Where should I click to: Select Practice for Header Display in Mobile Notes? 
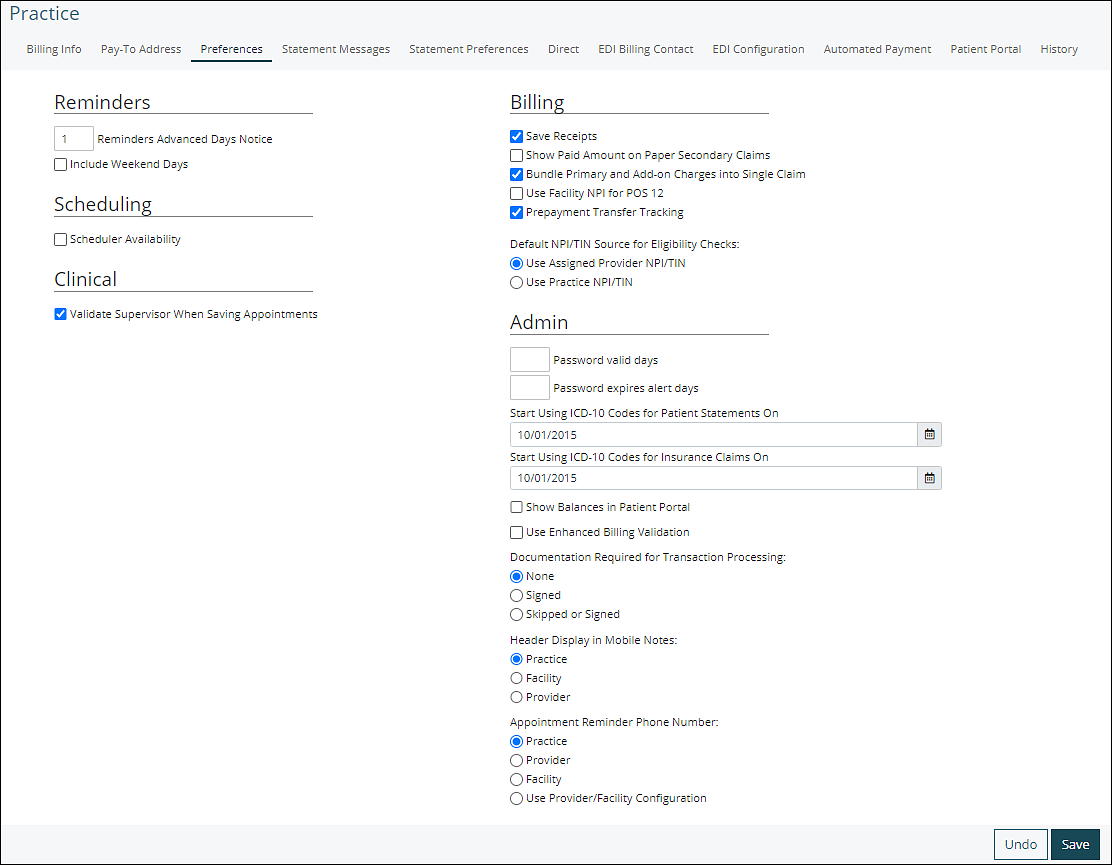tap(516, 659)
